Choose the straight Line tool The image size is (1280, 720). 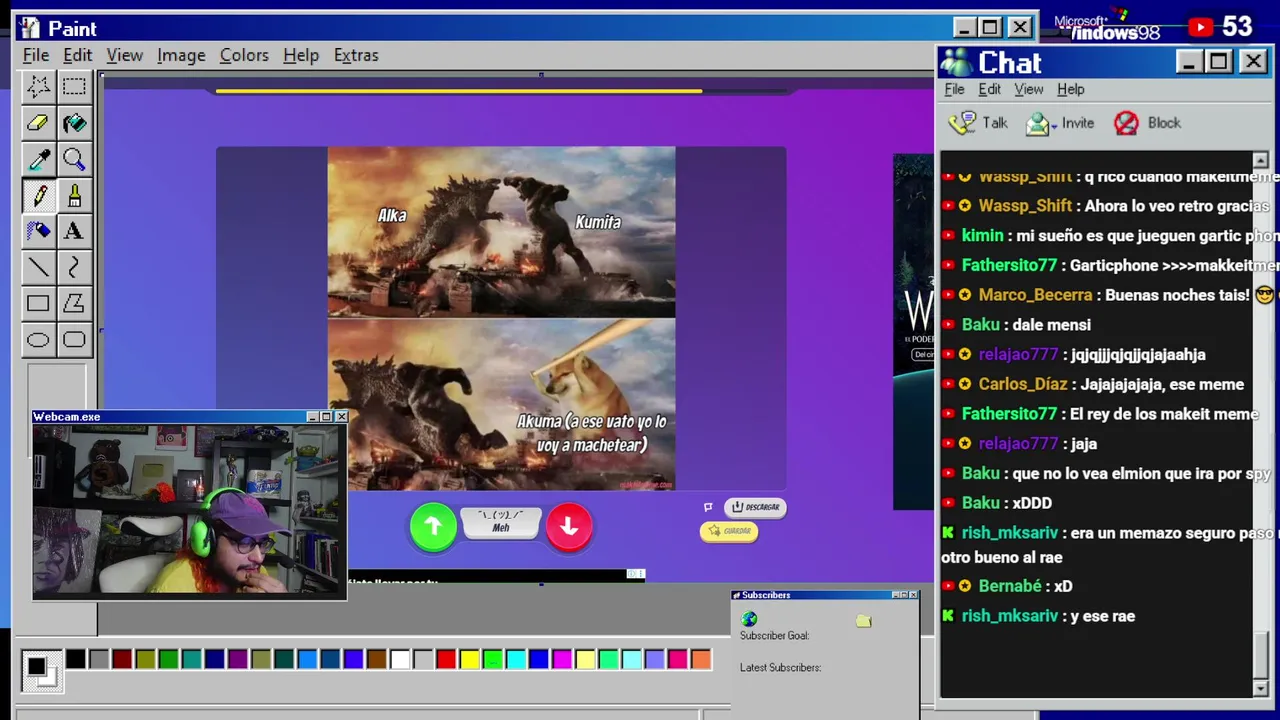(38, 267)
